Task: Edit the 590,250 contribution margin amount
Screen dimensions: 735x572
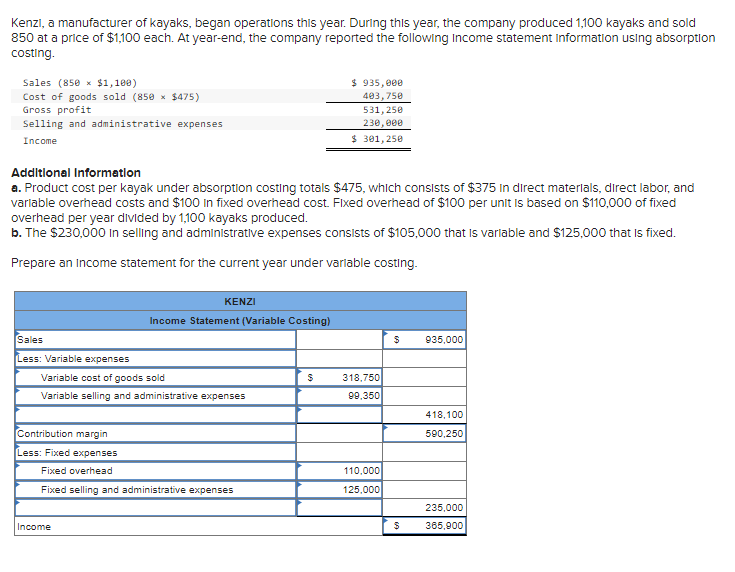Action: click(424, 433)
